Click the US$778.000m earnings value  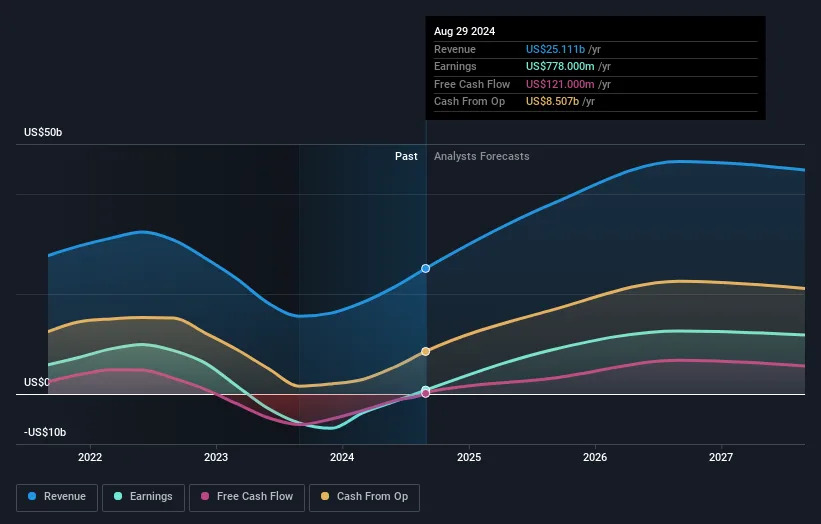click(x=560, y=66)
